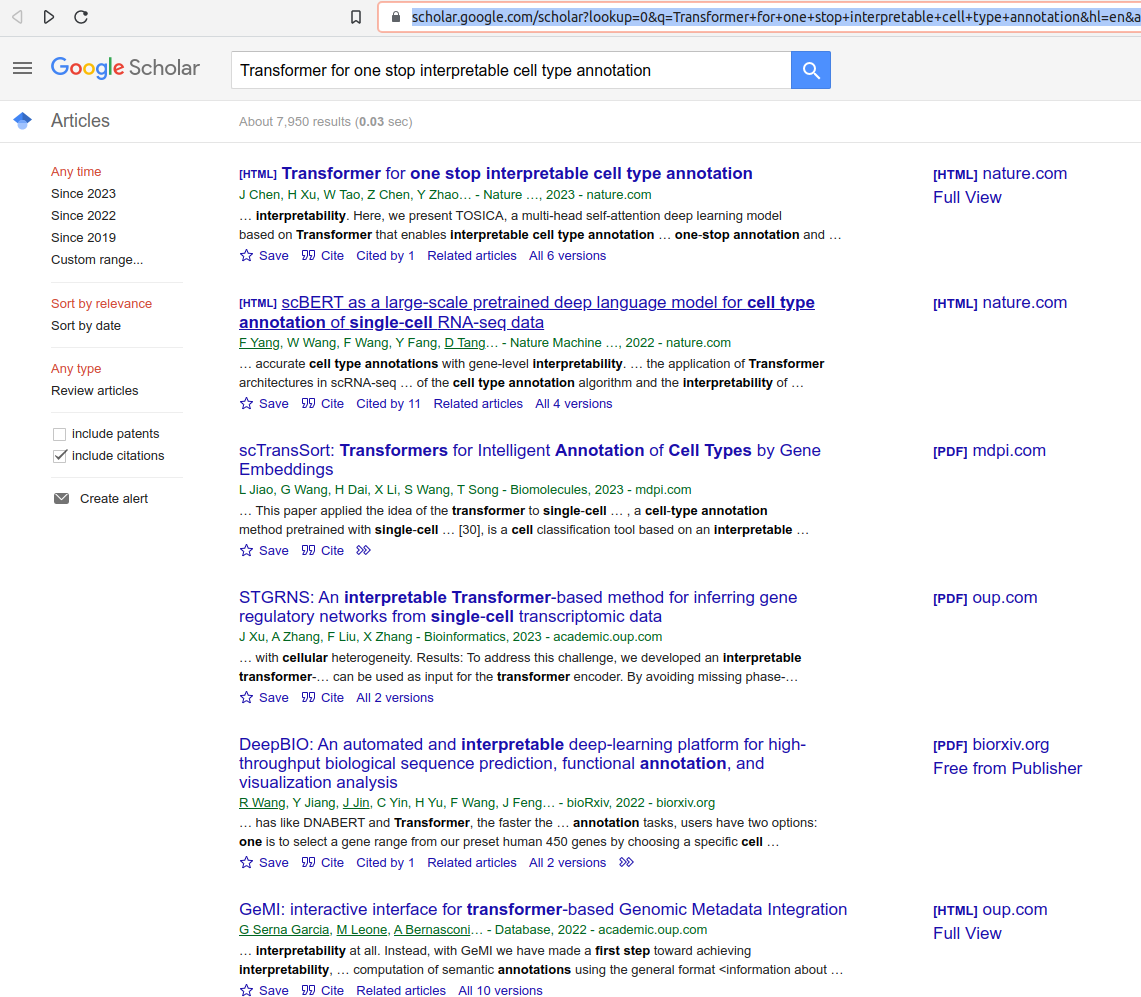Expand more options under the scTransSort result
Screen dimensions: 1141x997
[x=363, y=550]
